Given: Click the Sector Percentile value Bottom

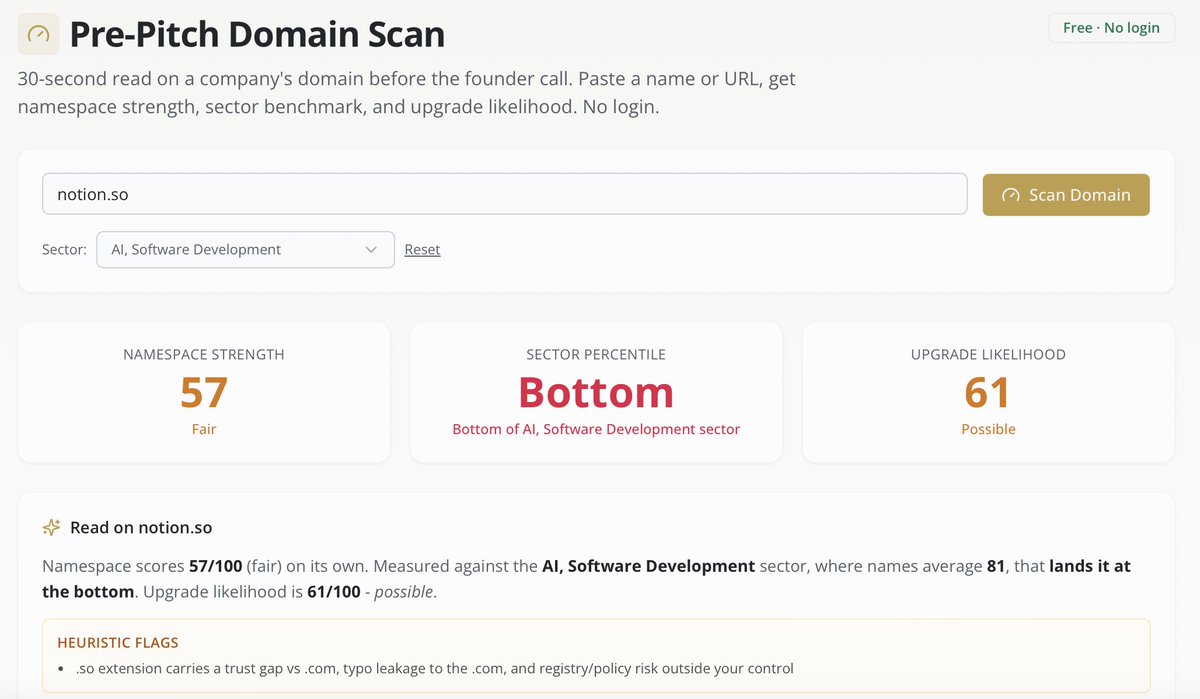Looking at the screenshot, I should [596, 392].
